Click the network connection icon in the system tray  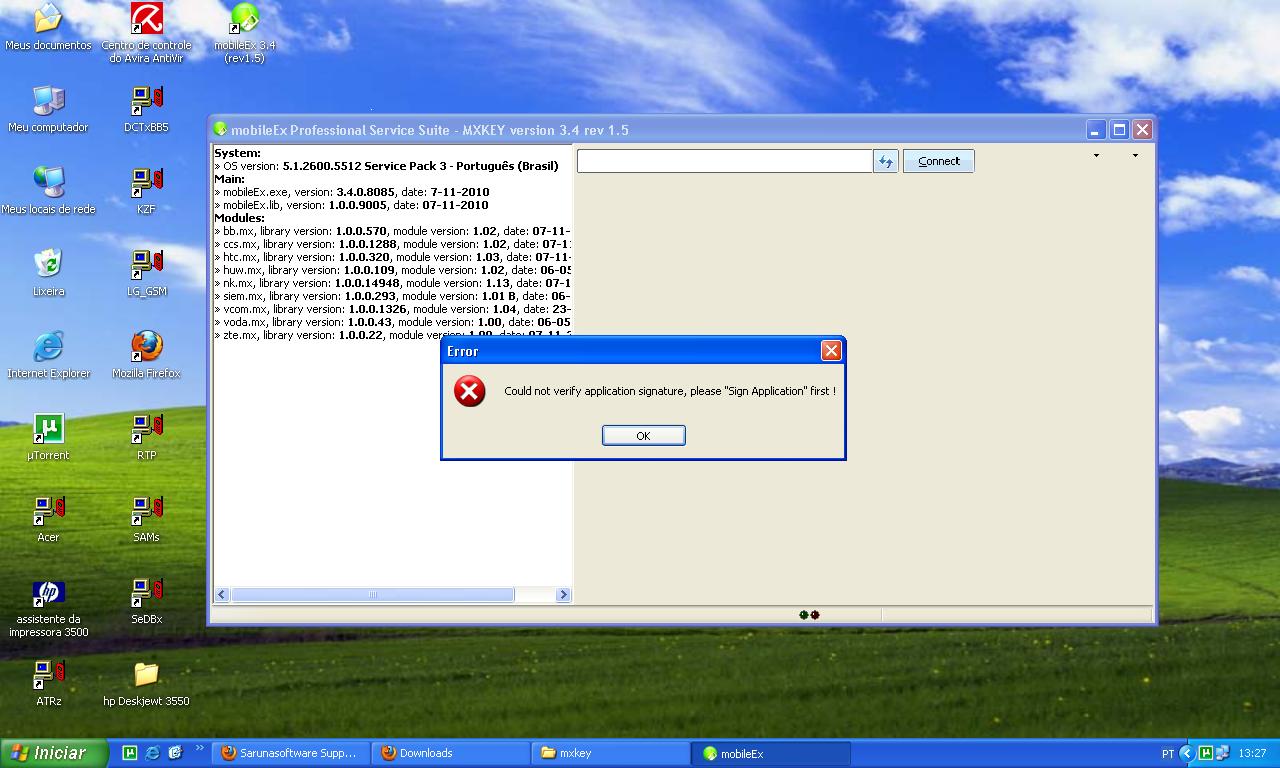point(1222,753)
